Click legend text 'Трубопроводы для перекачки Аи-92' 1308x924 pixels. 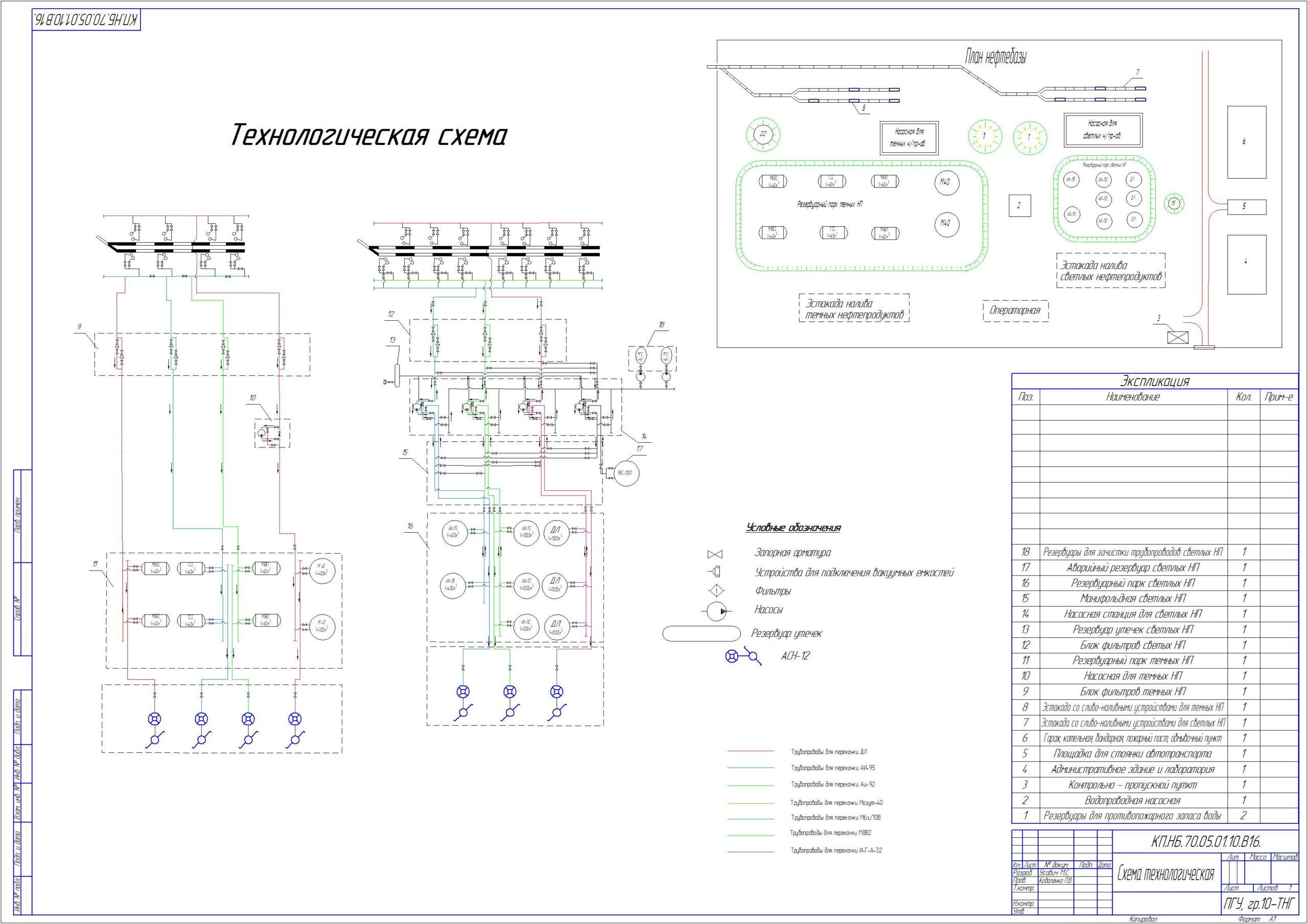click(x=833, y=785)
